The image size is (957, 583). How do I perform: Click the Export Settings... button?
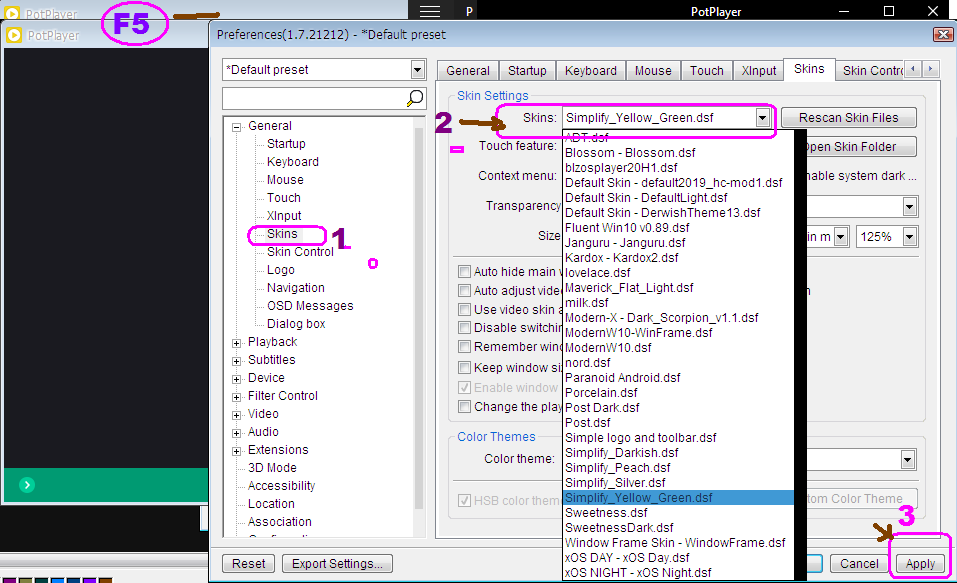pyautogui.click(x=337, y=563)
